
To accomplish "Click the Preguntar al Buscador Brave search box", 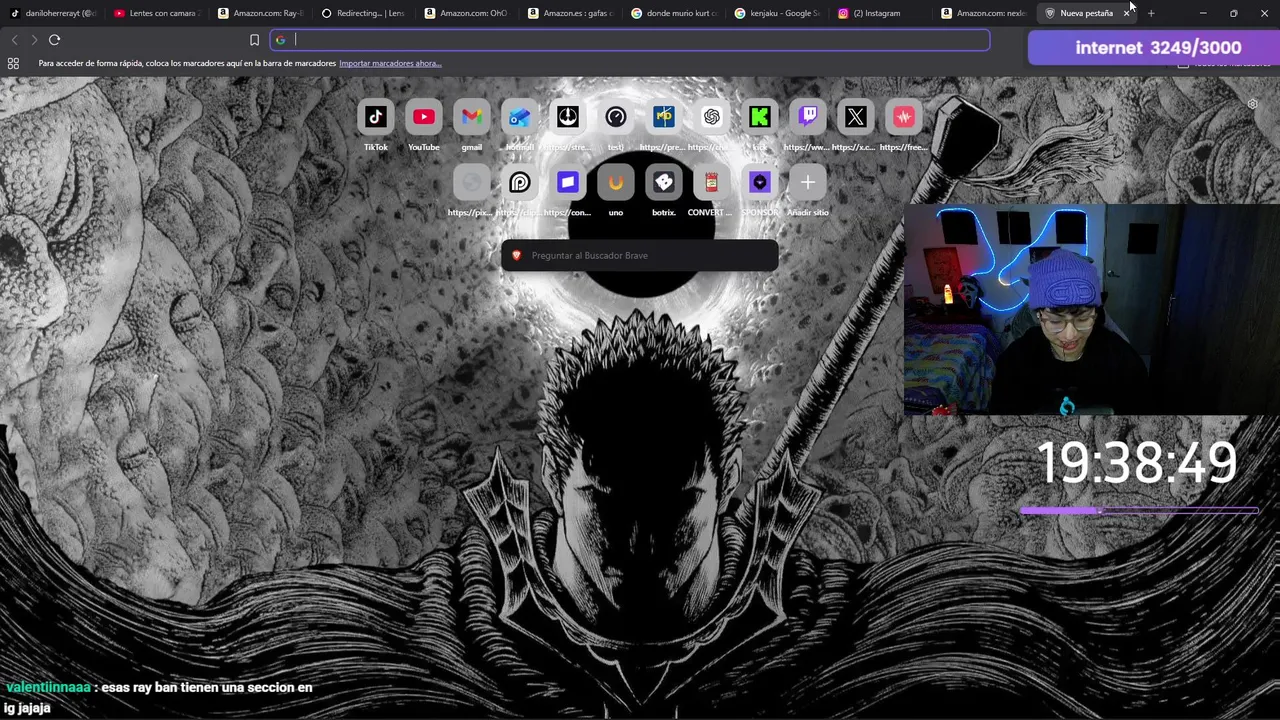I will [640, 255].
